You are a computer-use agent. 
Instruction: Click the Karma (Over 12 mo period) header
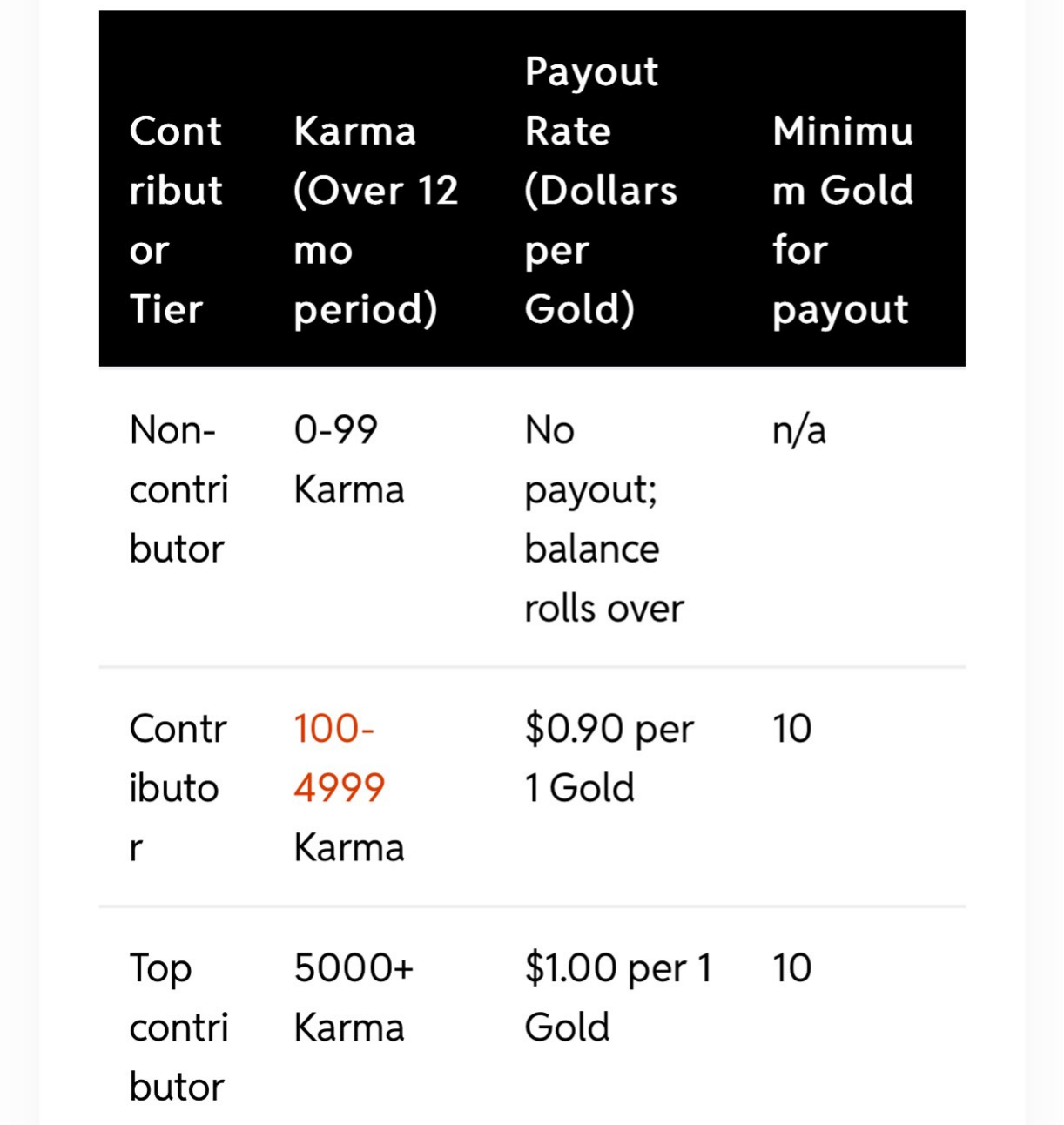pyautogui.click(x=376, y=220)
